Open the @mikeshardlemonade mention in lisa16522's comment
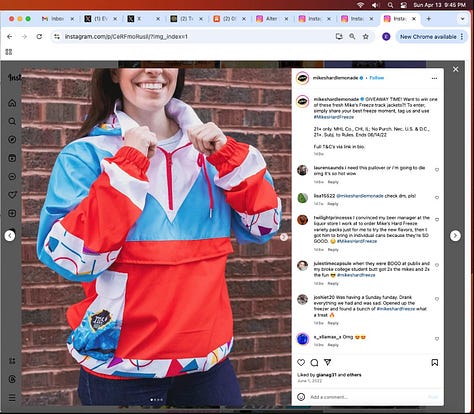Viewport: 474px width, 414px height. pyautogui.click(x=360, y=196)
